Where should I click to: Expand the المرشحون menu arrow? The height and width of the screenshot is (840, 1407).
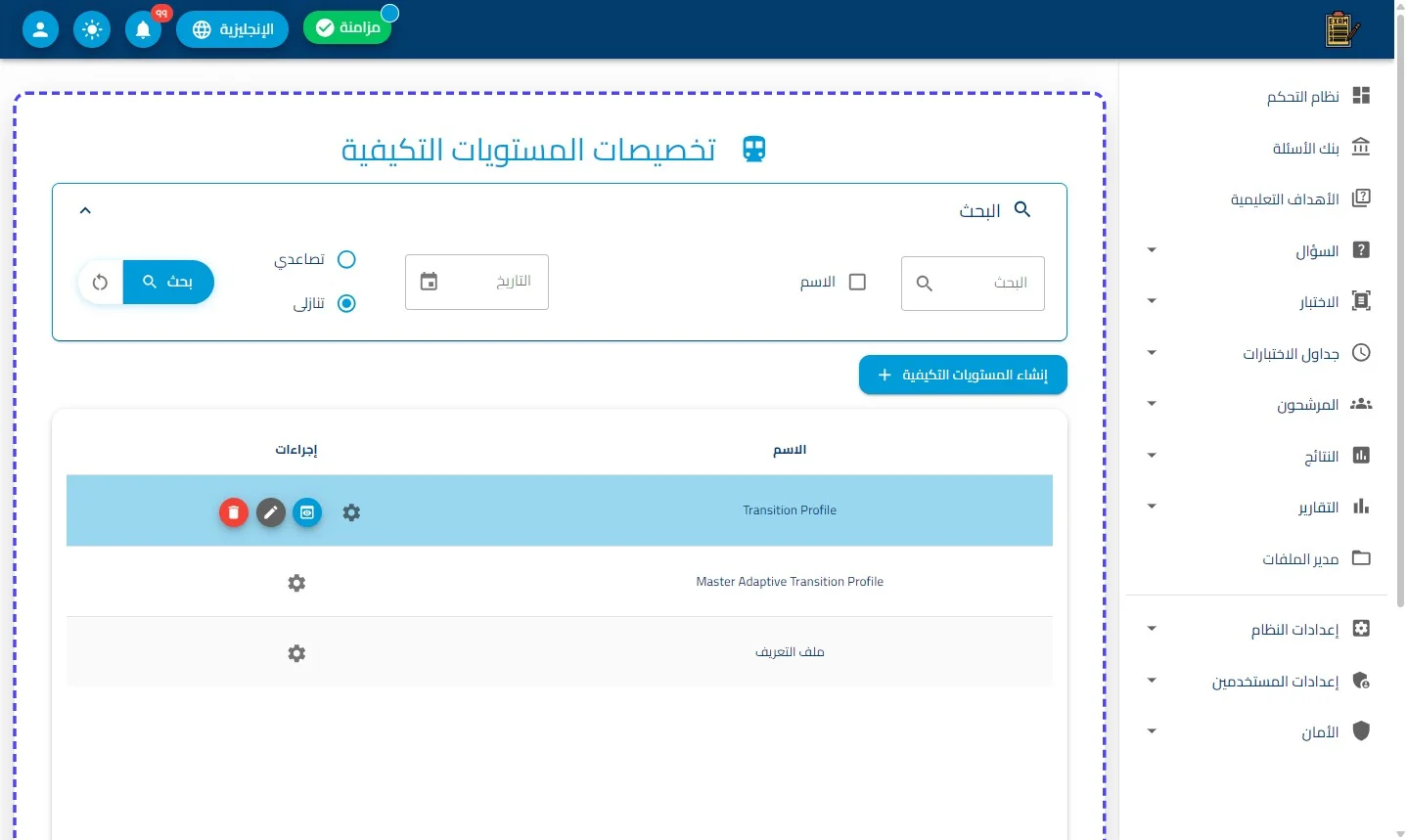(x=1152, y=404)
